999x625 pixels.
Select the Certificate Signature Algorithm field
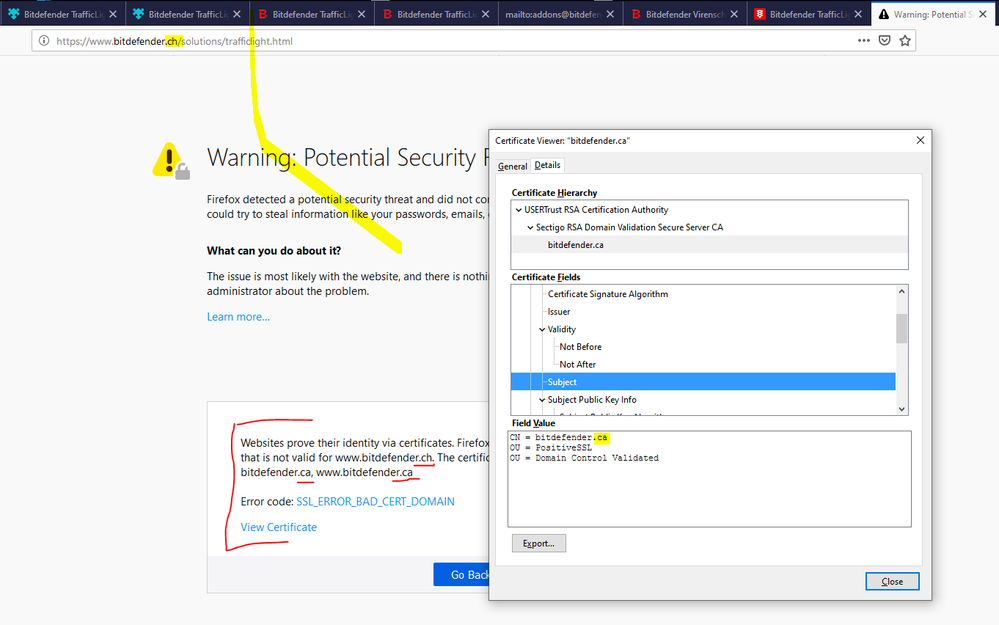tap(608, 294)
